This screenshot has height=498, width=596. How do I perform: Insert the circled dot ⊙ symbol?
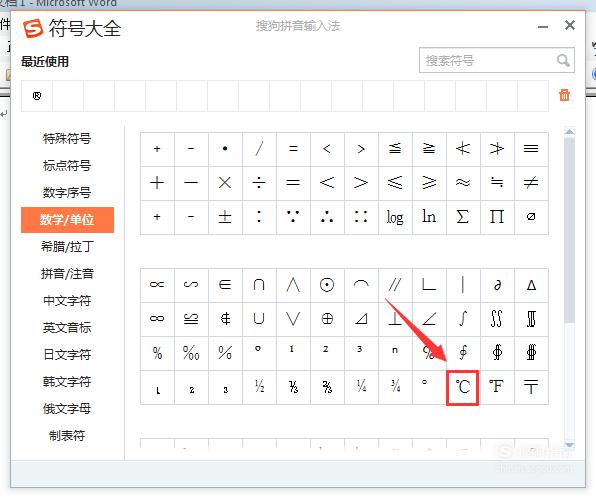point(327,285)
